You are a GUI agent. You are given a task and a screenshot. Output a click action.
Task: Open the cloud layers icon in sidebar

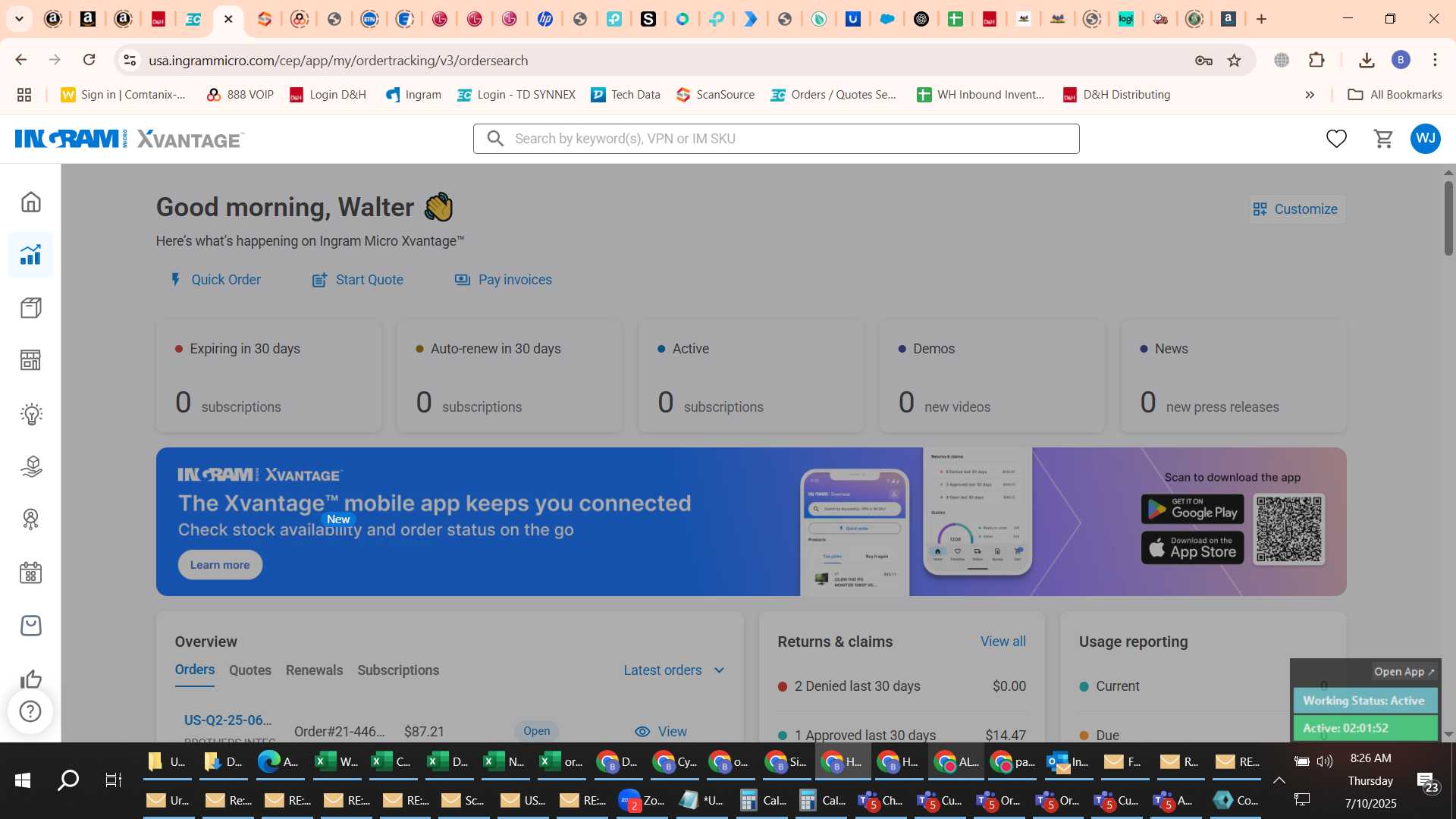point(30,466)
